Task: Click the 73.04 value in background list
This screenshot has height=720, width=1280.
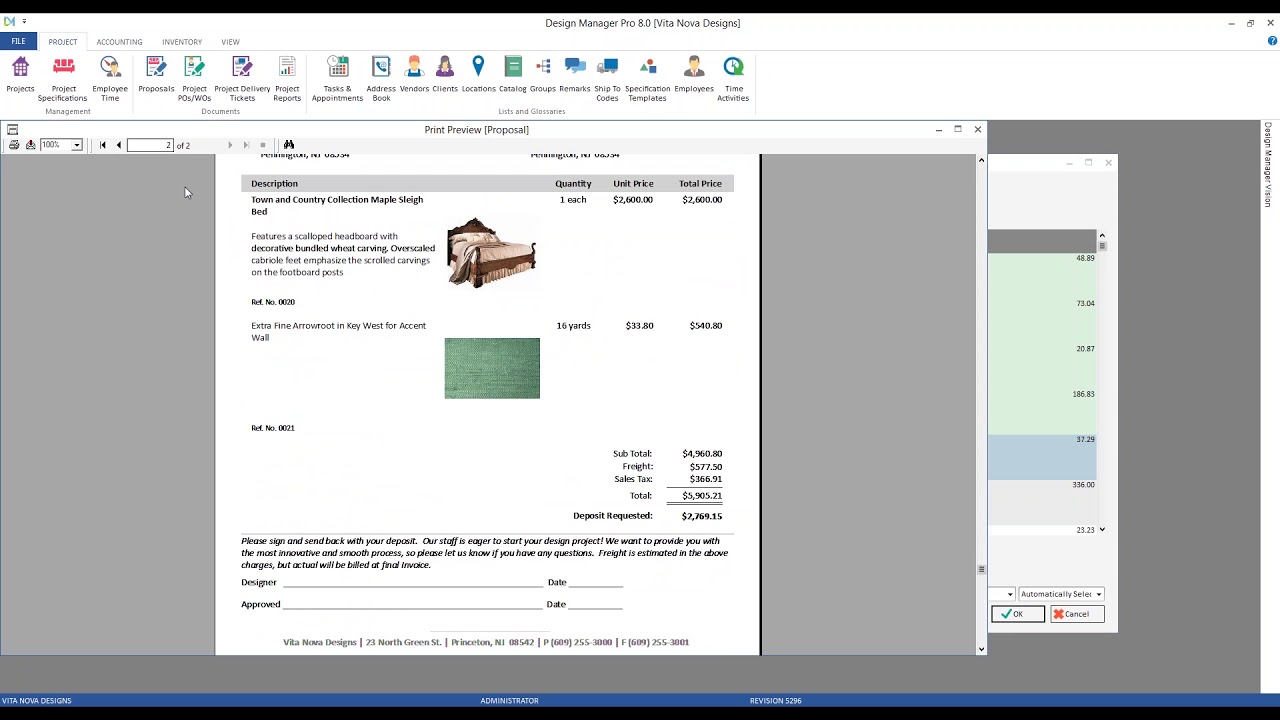Action: (1085, 303)
